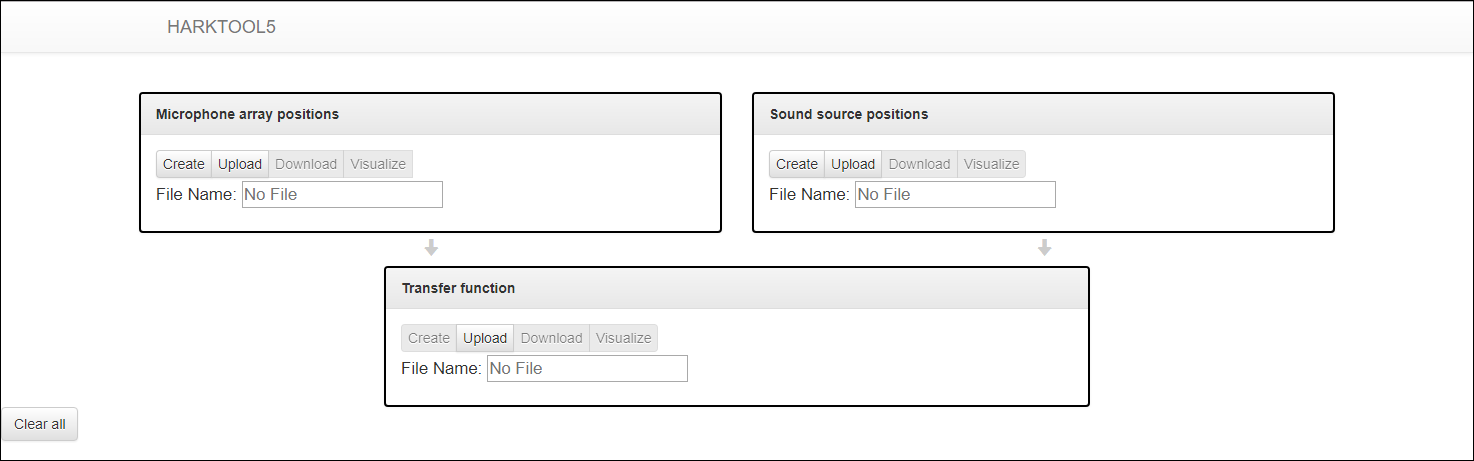This screenshot has width=1474, height=461.
Task: Click the HARKTOOL5 brand link
Action: coord(221,27)
